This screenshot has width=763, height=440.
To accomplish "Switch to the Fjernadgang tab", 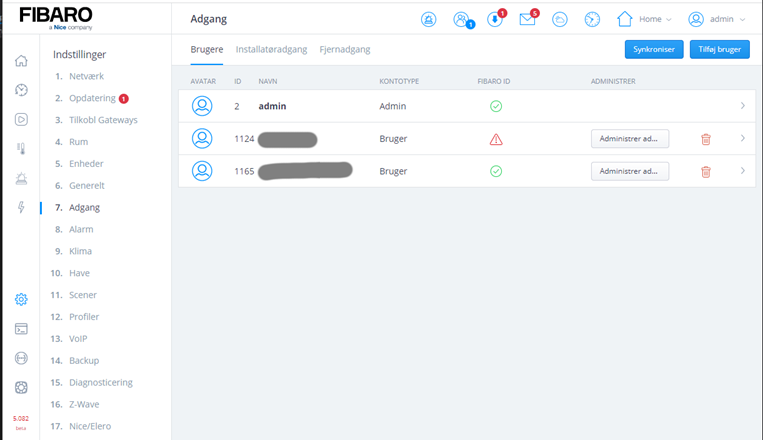I will click(x=343, y=49).
